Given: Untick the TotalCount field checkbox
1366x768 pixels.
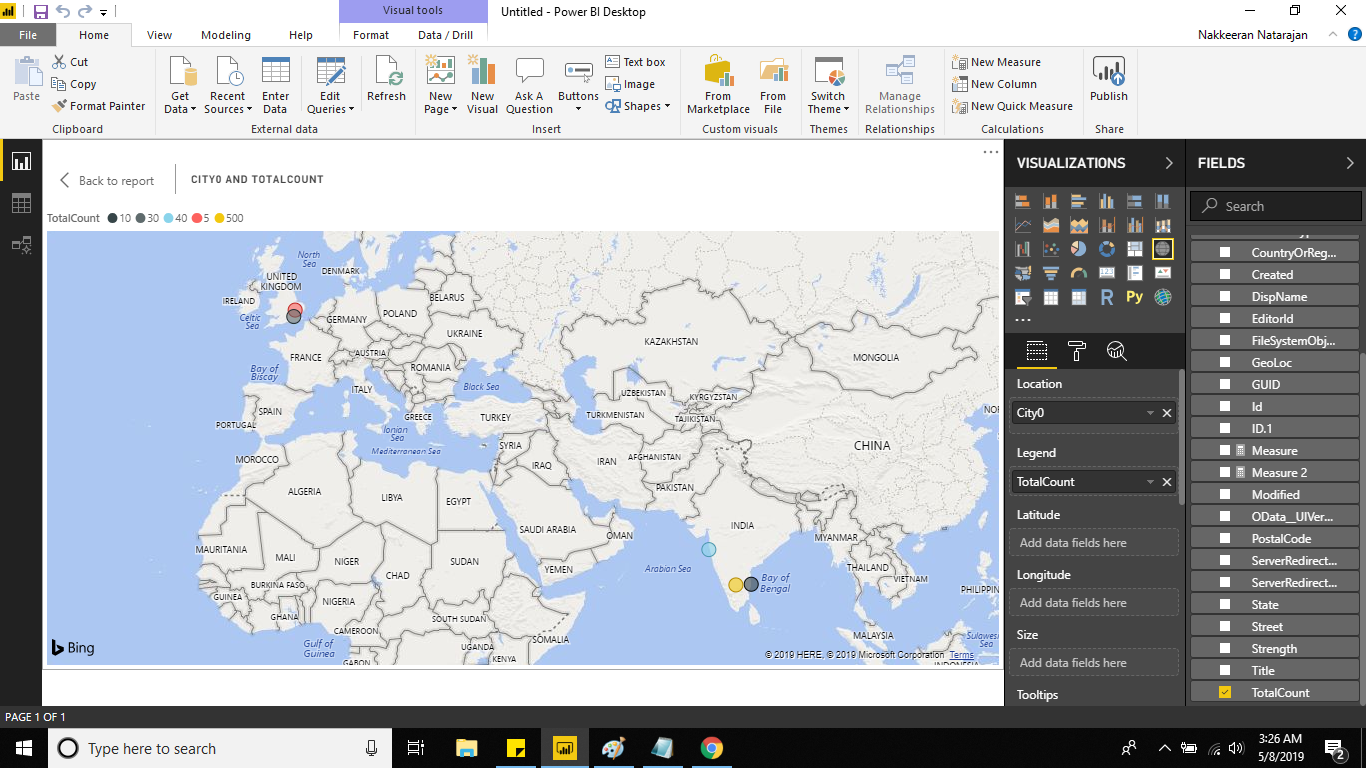Looking at the screenshot, I should coord(1225,692).
